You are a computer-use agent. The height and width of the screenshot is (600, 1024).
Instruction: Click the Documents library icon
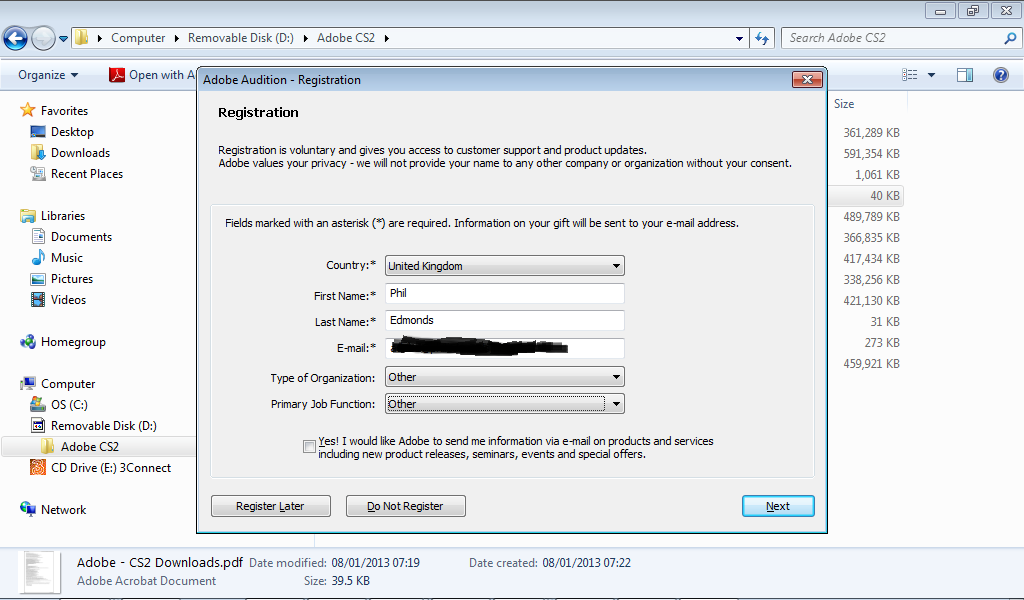[x=39, y=236]
